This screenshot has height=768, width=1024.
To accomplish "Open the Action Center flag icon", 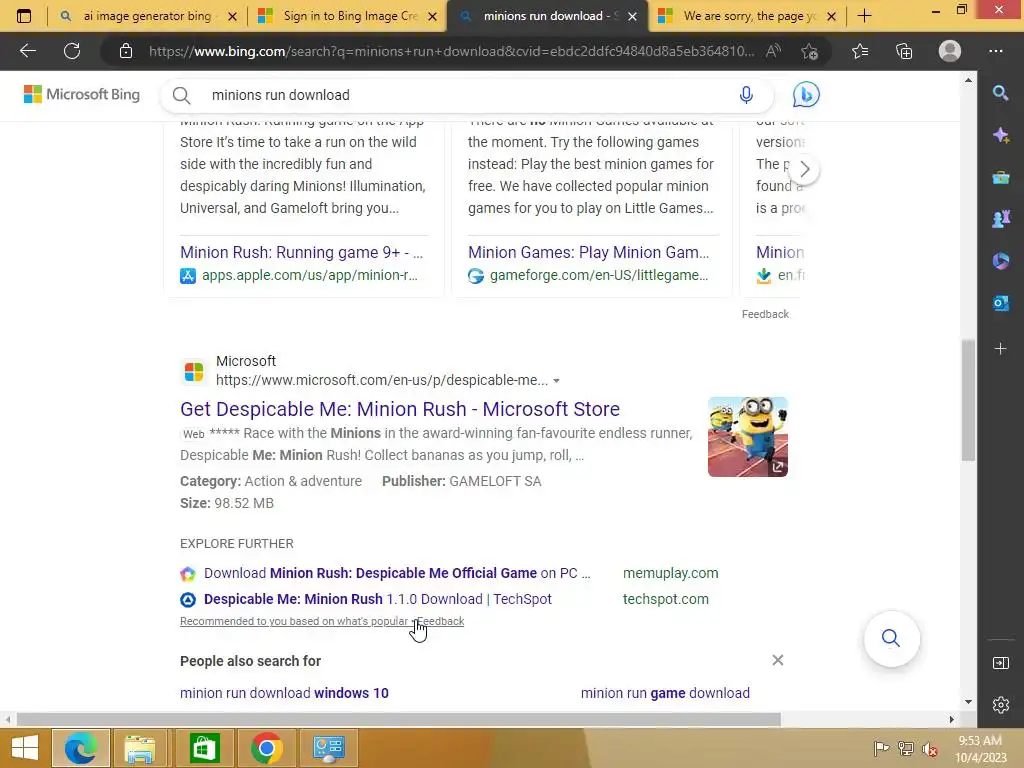I will pos(881,749).
